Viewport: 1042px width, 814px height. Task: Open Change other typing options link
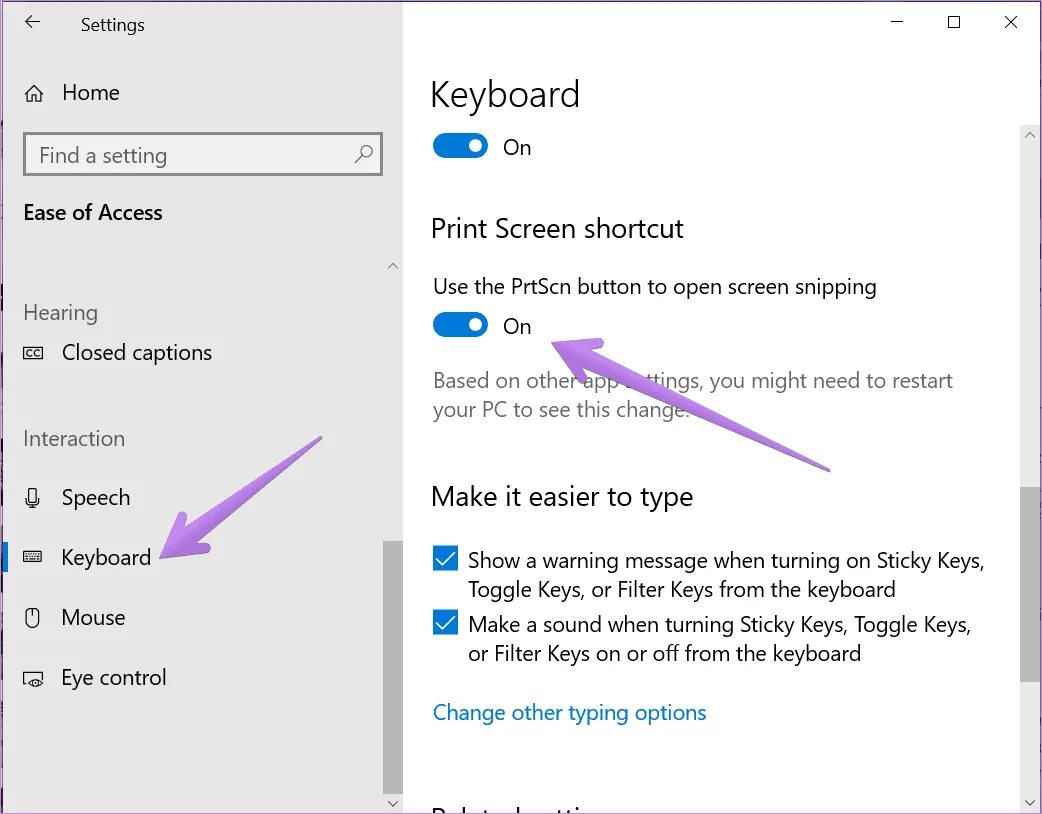coord(569,713)
